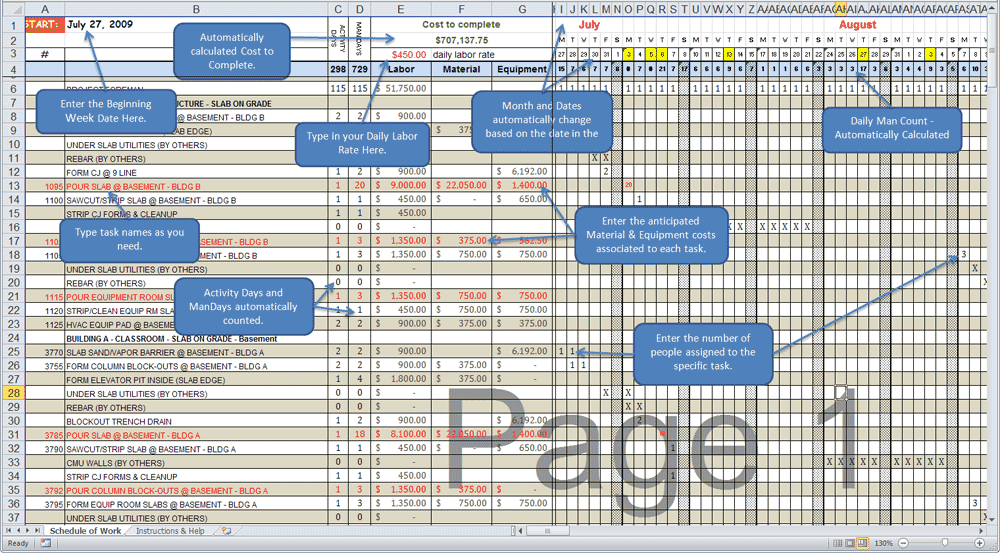Select the Page Break Preview icon
The image size is (1000, 553).
[x=862, y=543]
